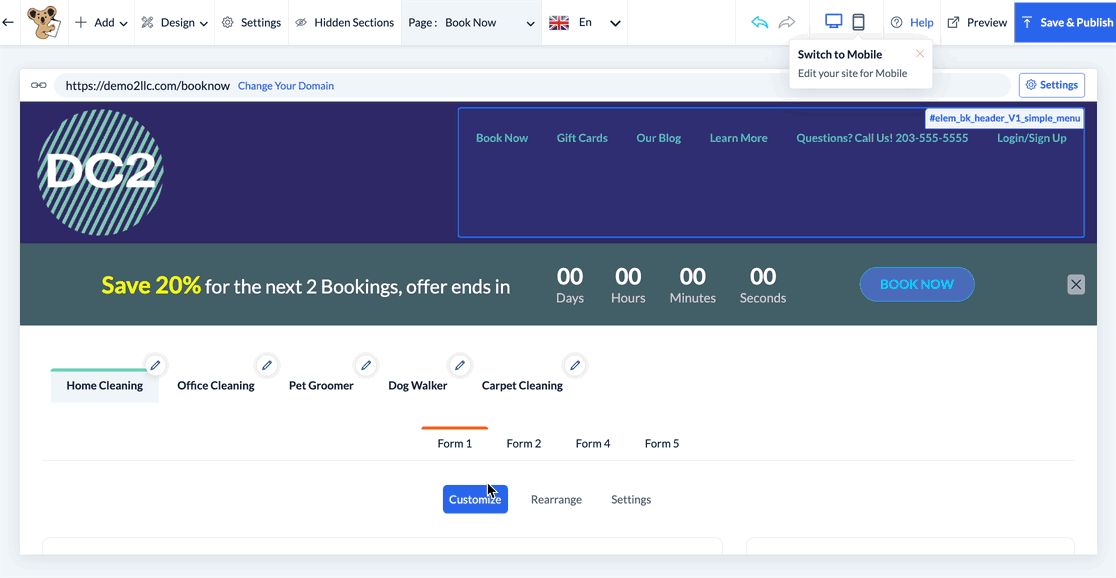Click the Customize button

(475, 499)
